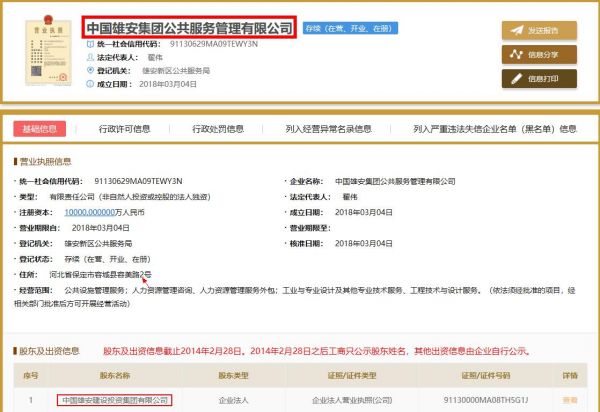Image resolution: width=600 pixels, height=412 pixels.
Task: Click the company title 中国雄安集团公共服务管理有限公司
Action: (189, 28)
